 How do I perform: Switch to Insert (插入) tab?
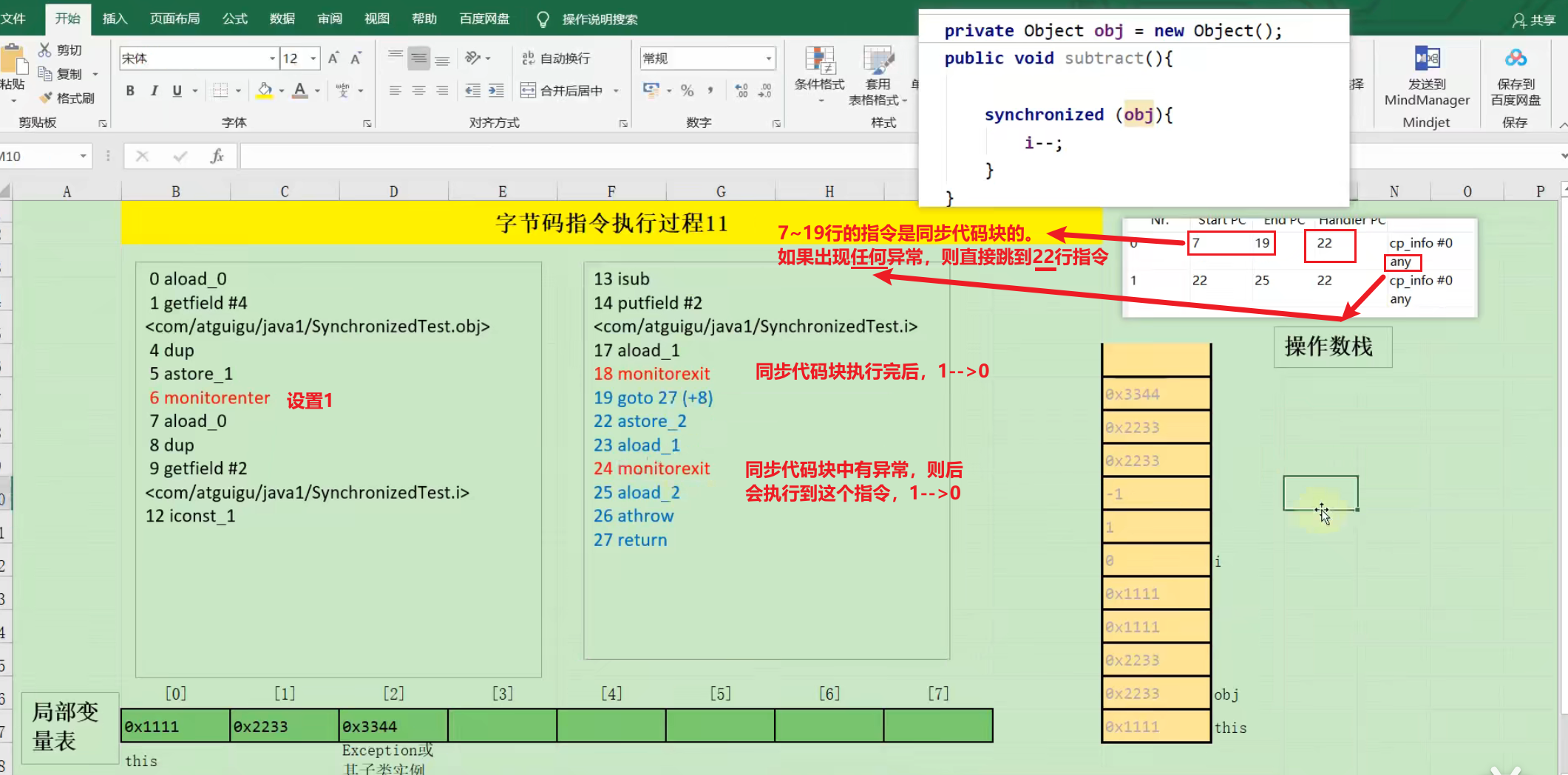(115, 18)
